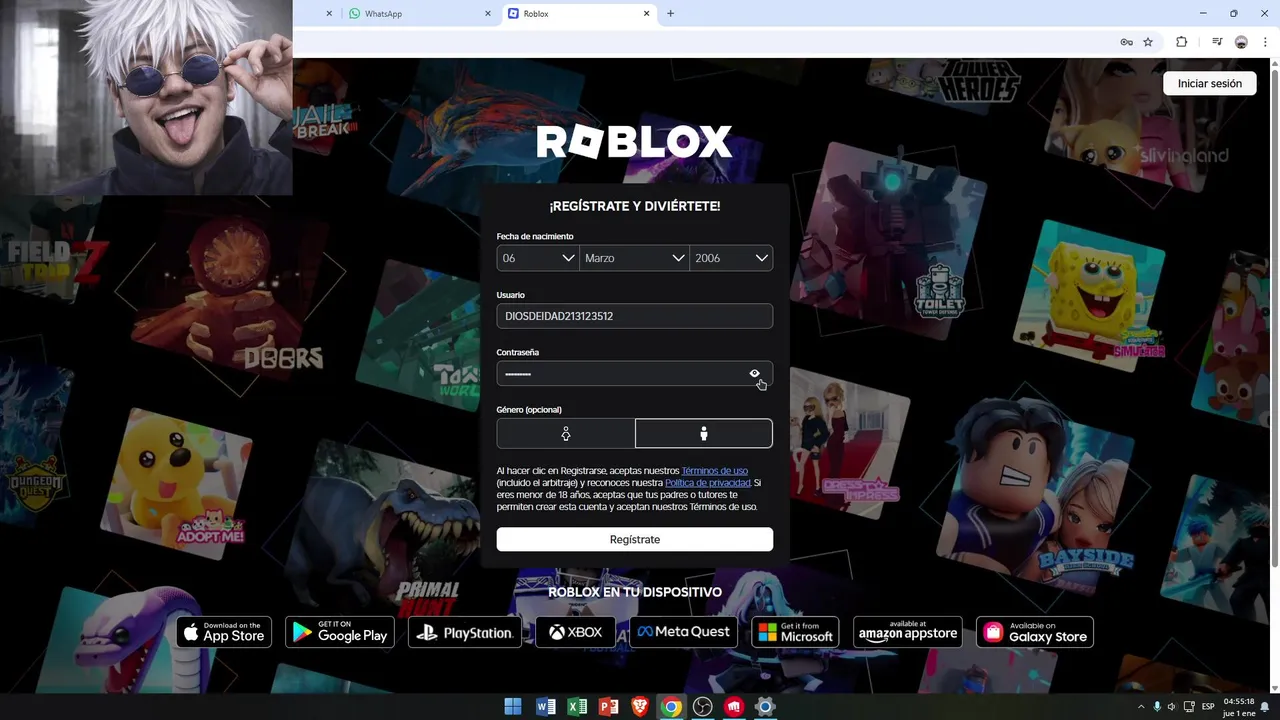Open the birth day dropdown showing 06

pos(538,258)
